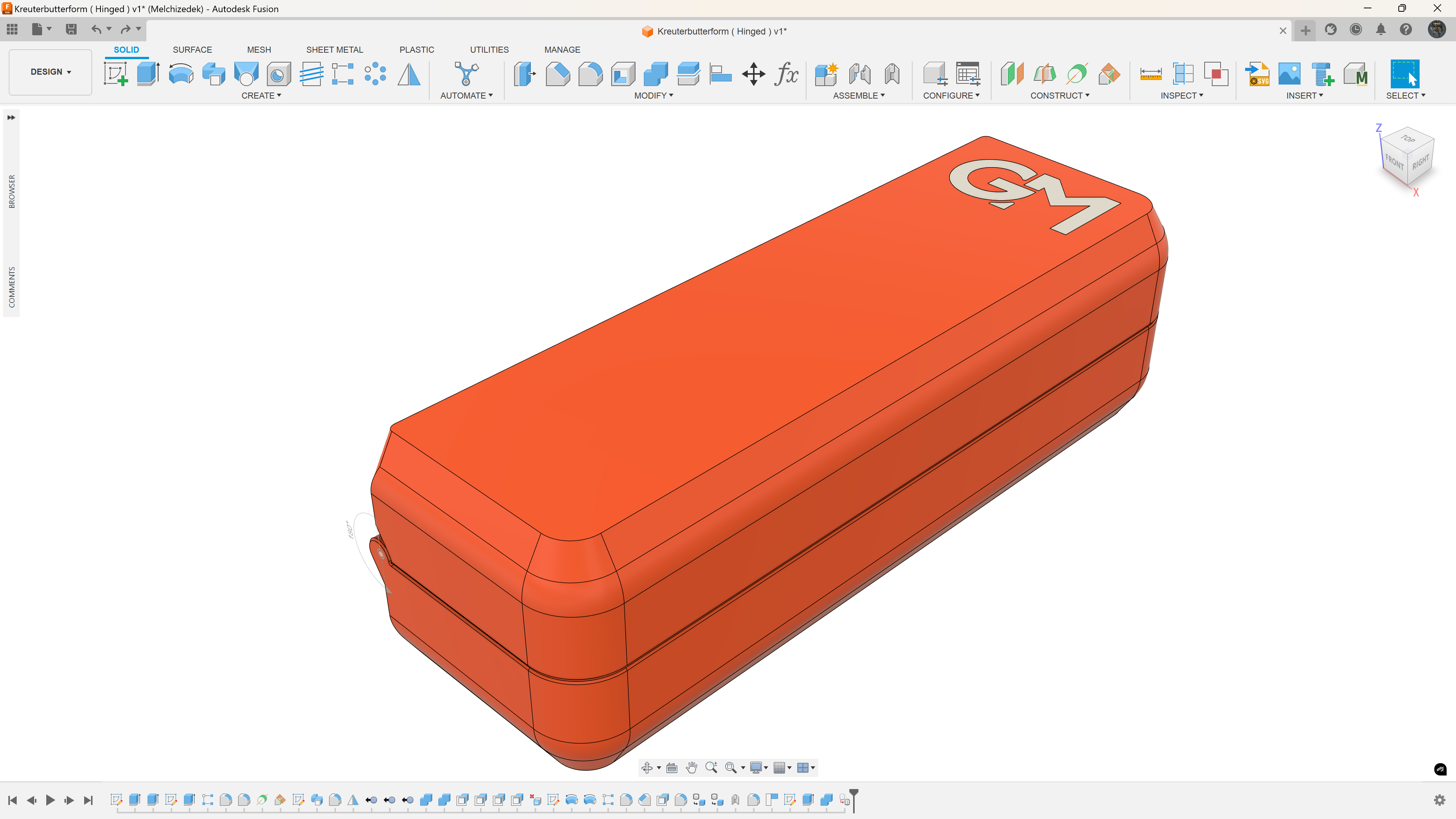The height and width of the screenshot is (819, 1456).
Task: Expand the CREATE dropdown menu
Action: (261, 96)
